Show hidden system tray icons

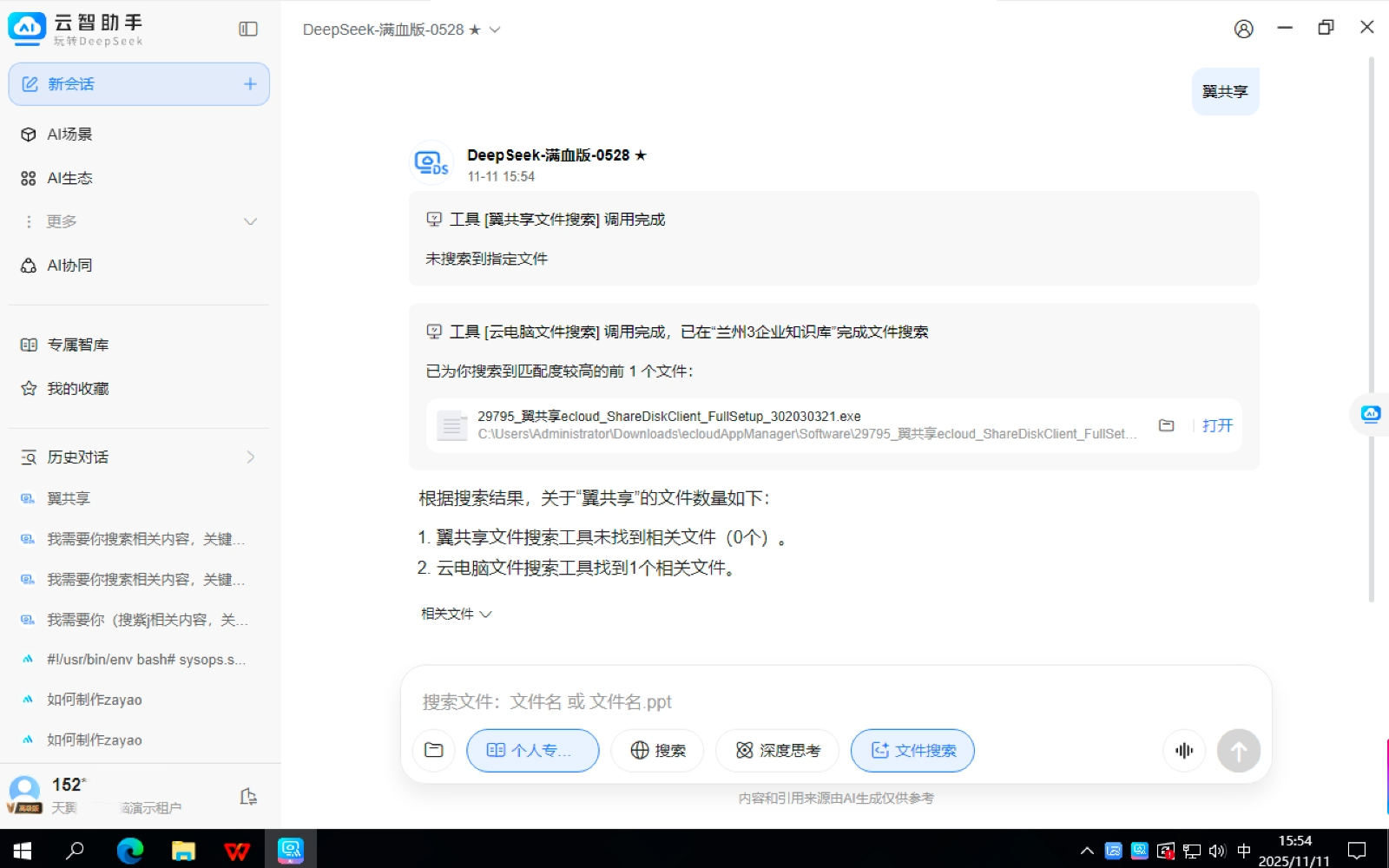(x=1087, y=851)
